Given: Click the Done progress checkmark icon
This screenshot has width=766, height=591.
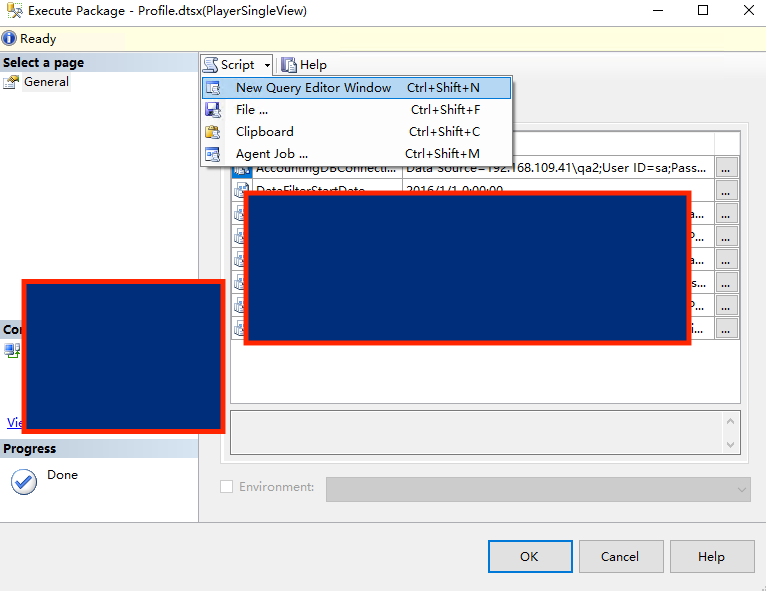Looking at the screenshot, I should coord(23,482).
